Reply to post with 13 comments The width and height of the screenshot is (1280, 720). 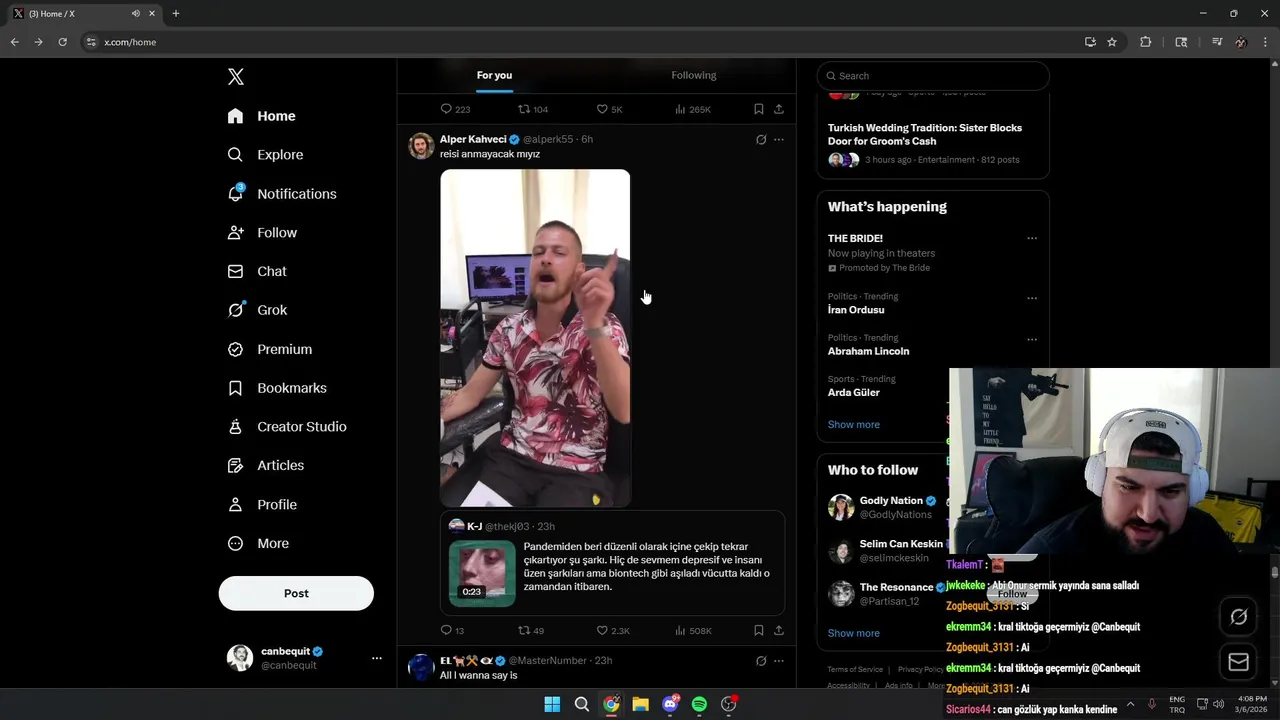click(x=453, y=631)
